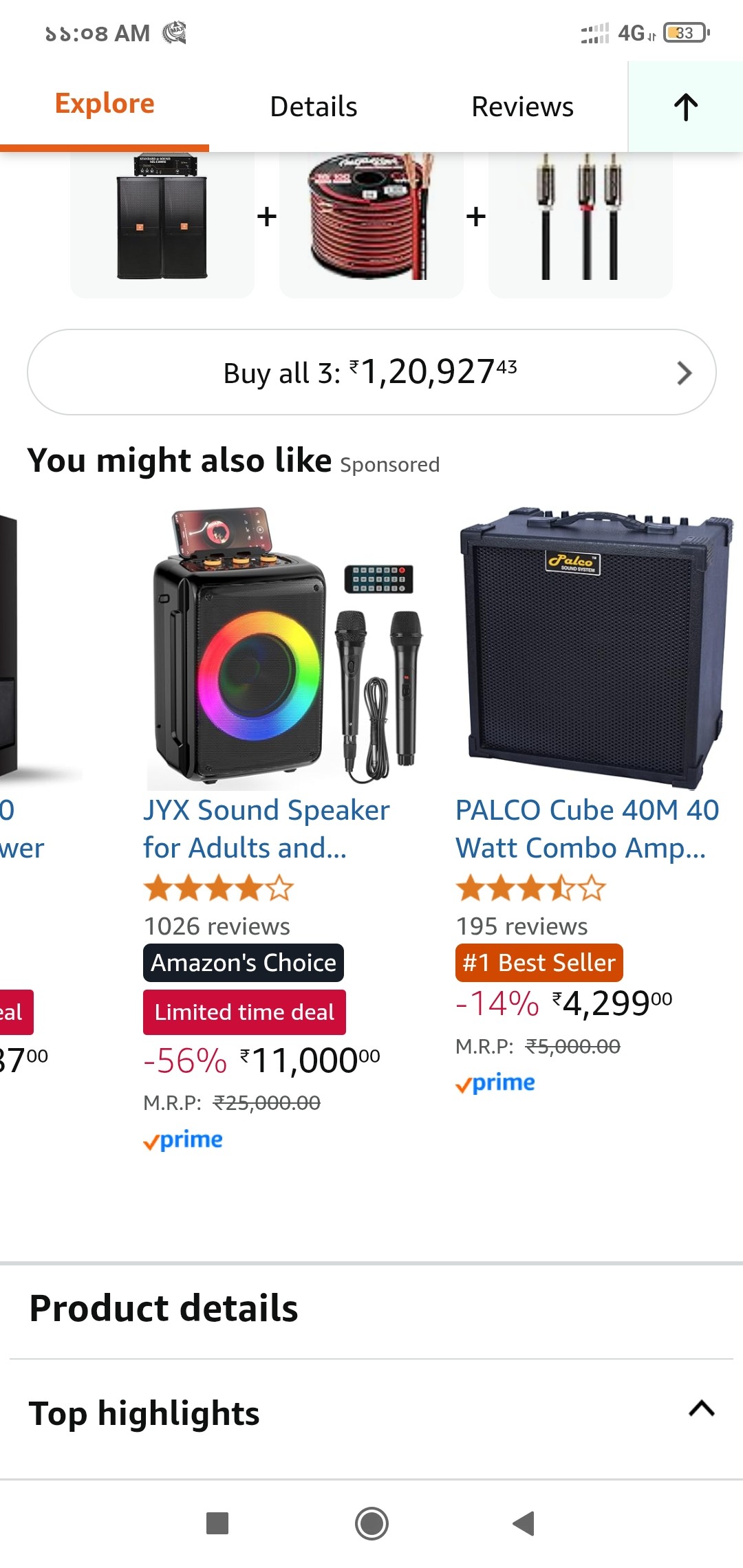Tap Buy all 3 price button
The height and width of the screenshot is (1568, 743).
tap(371, 372)
